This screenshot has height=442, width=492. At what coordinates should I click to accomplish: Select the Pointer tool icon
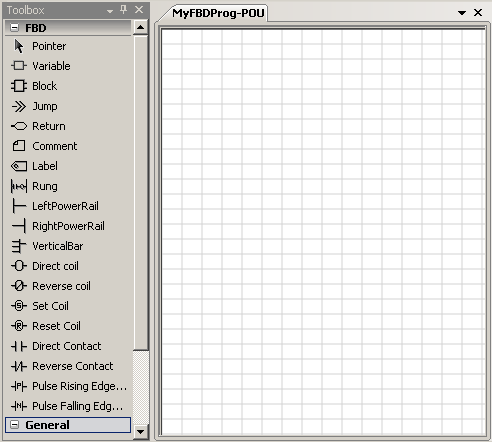(x=19, y=46)
